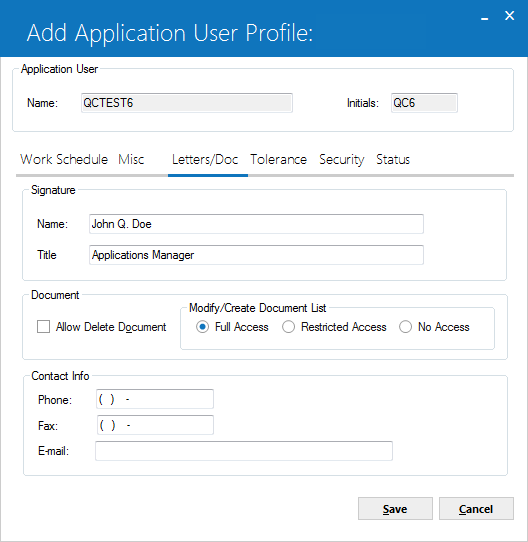
Task: Go to the Tolerance tab
Action: point(278,159)
